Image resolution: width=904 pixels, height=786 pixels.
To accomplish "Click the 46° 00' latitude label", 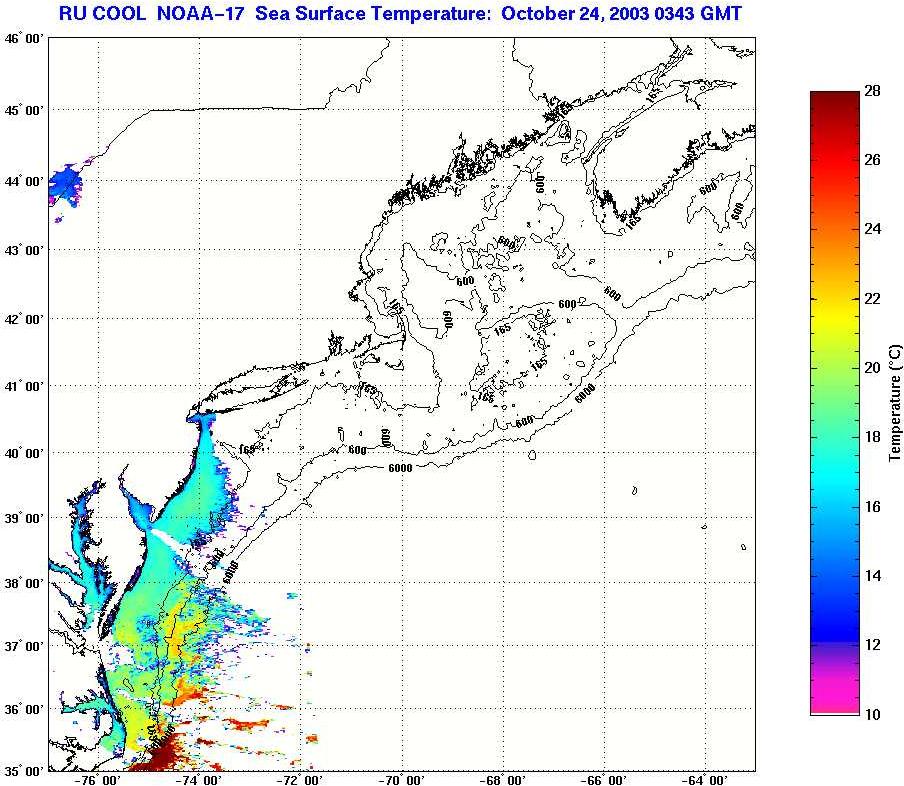I will pyautogui.click(x=25, y=39).
